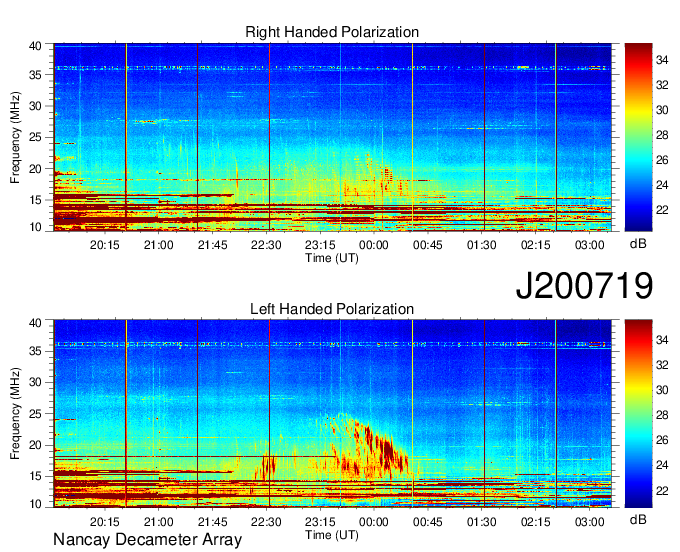Click the upper plot's dB color bar
The image size is (680, 552).
pyautogui.click(x=638, y=137)
